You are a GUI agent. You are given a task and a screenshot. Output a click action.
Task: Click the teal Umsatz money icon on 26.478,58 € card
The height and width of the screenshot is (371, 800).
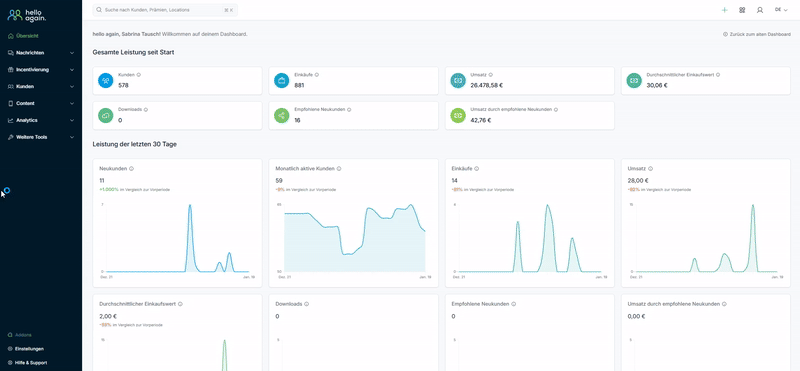[x=458, y=81]
